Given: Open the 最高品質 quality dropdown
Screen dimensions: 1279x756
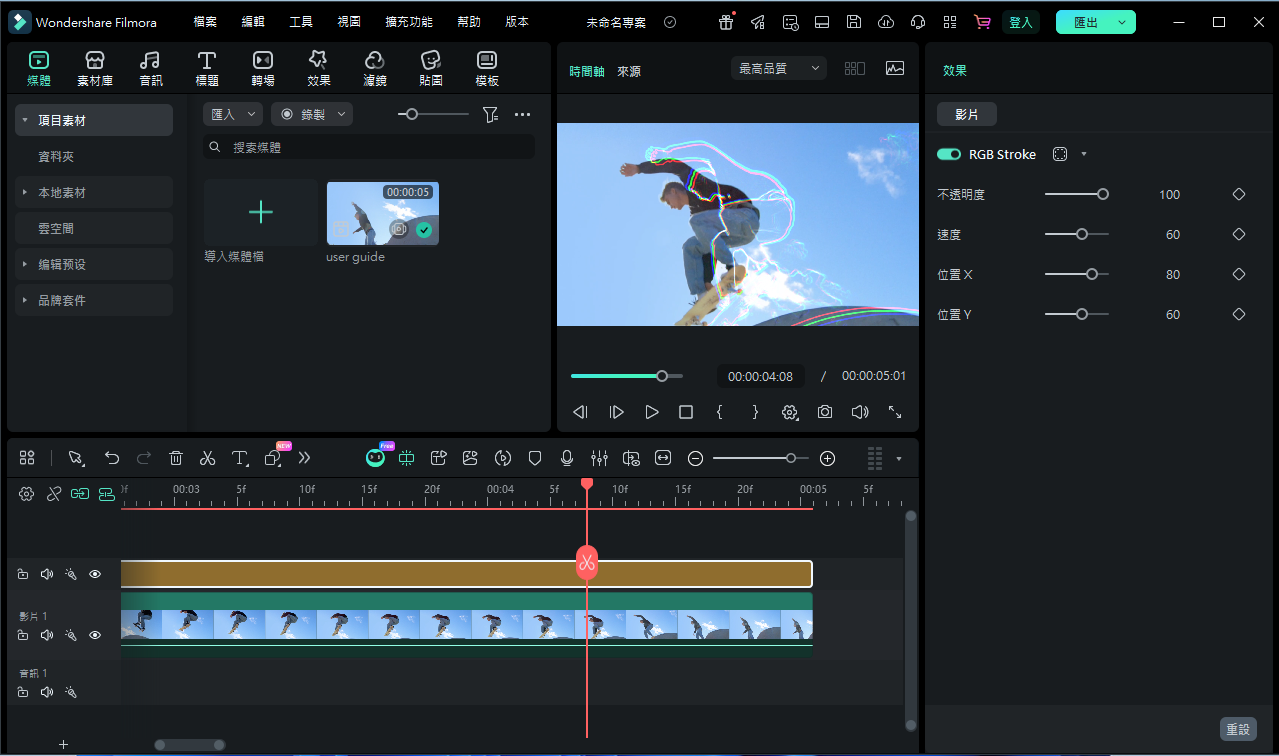Looking at the screenshot, I should (778, 68).
